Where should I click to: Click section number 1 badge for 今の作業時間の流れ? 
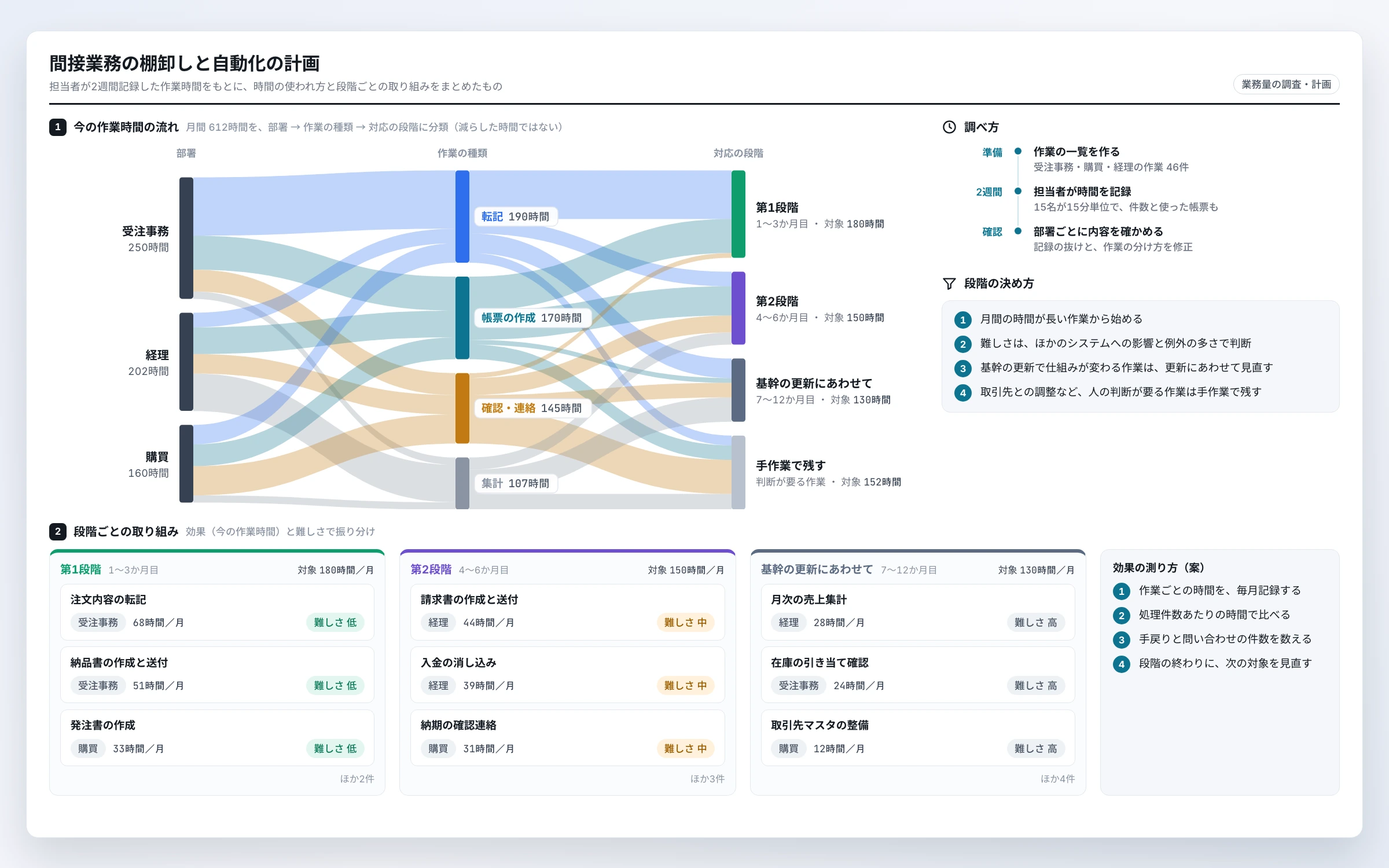tap(58, 127)
